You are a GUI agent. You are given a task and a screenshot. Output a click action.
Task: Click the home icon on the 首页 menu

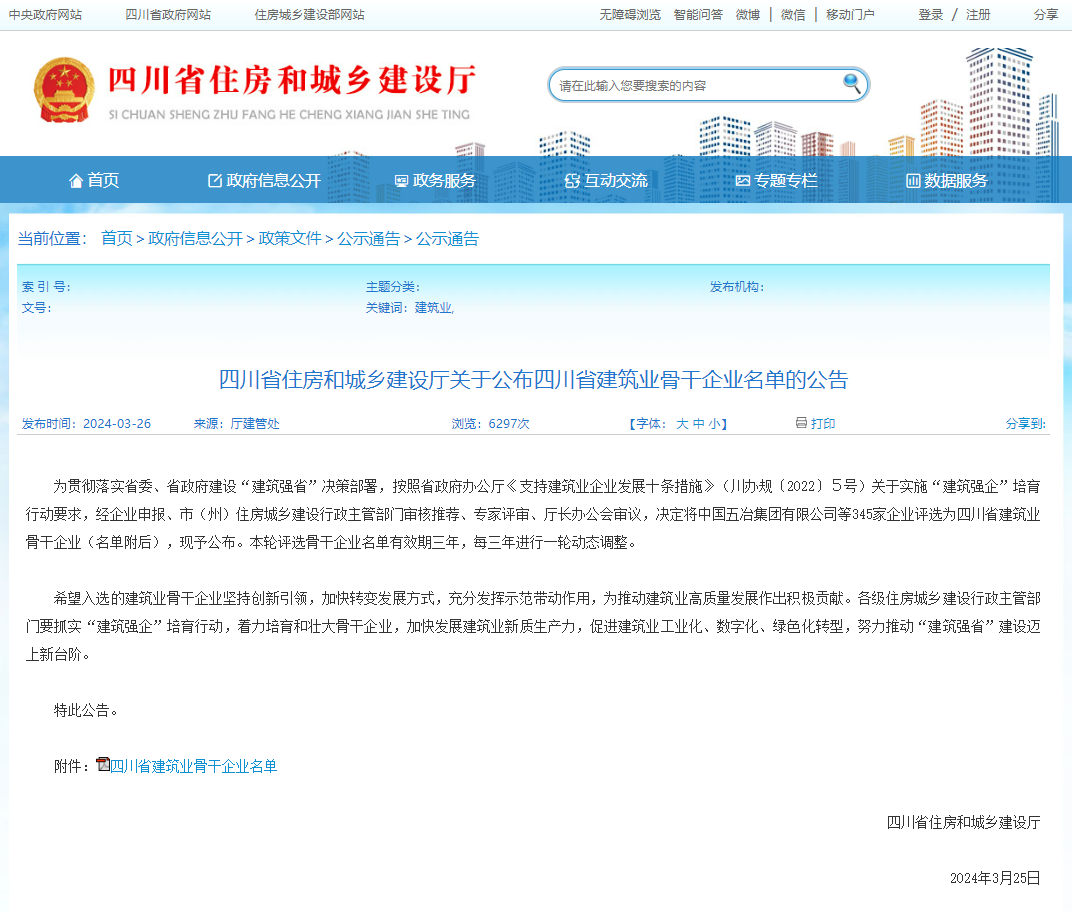pos(75,180)
